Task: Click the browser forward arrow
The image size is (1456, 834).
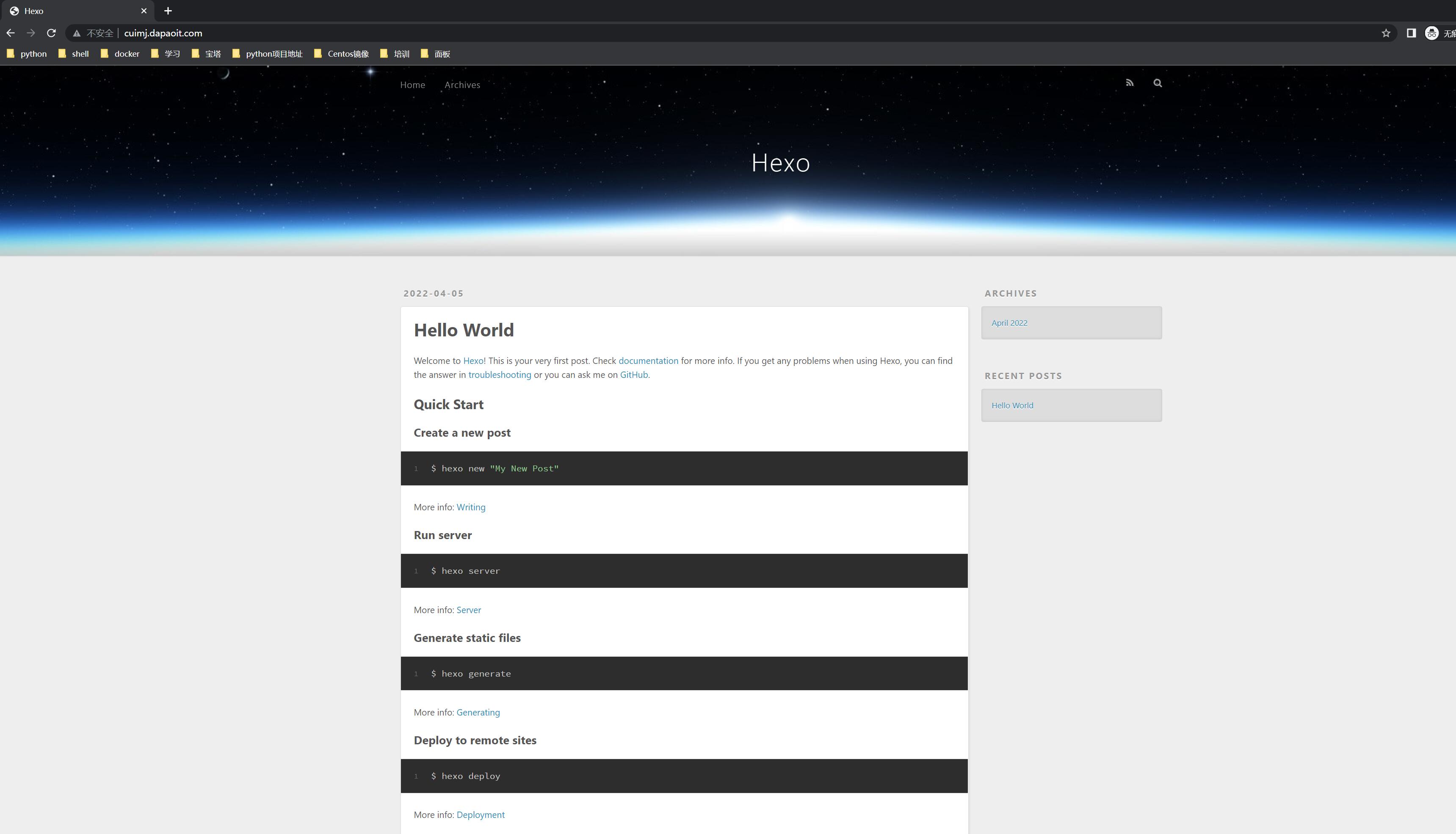Action: [x=31, y=33]
